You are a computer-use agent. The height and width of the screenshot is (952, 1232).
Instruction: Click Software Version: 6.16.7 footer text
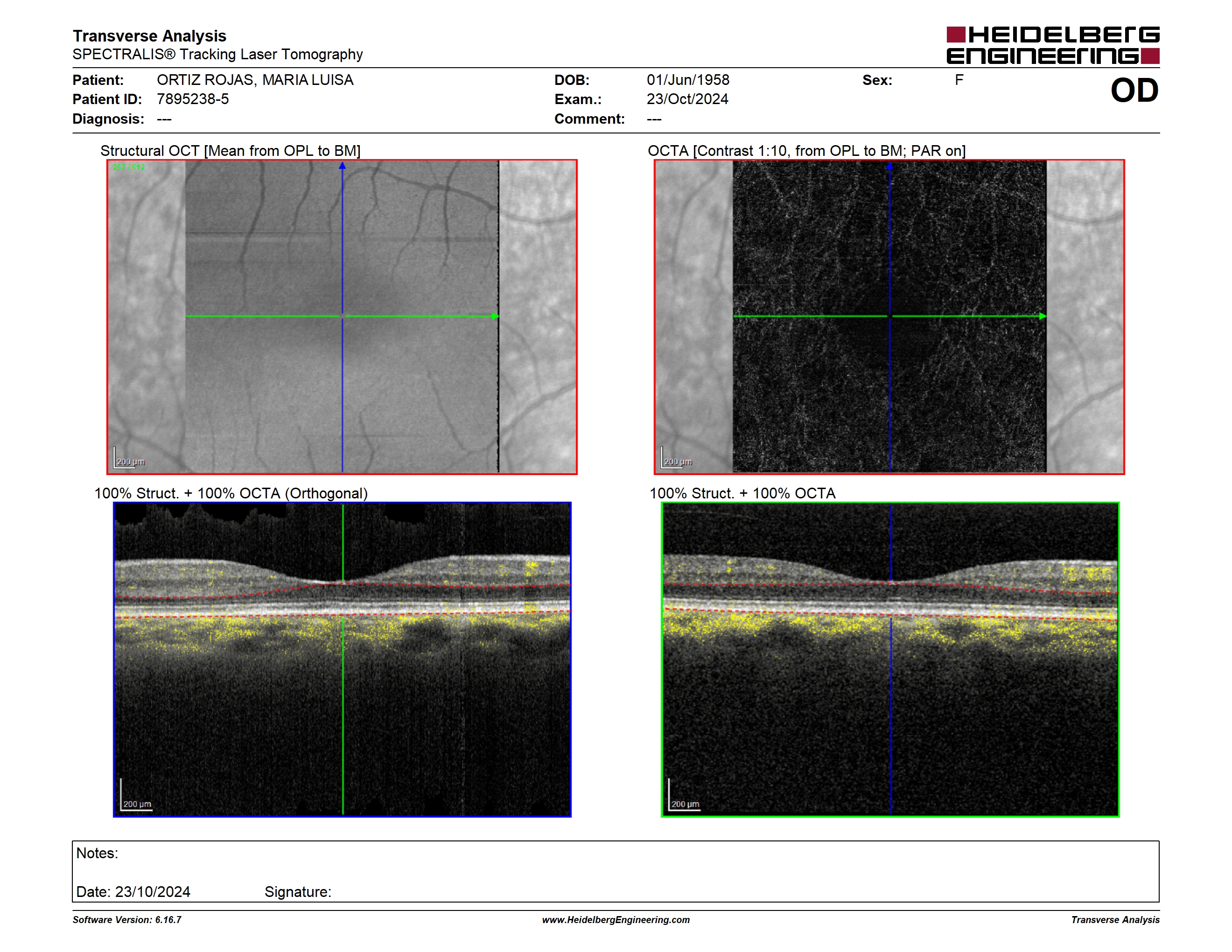(x=127, y=920)
